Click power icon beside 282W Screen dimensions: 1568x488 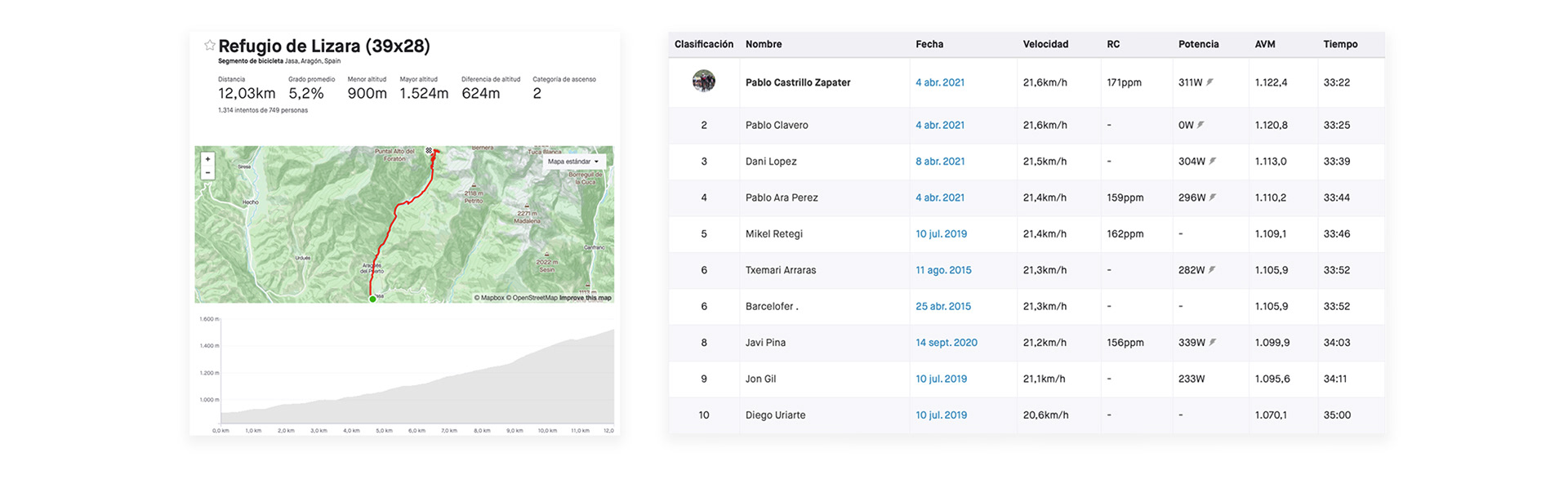(1212, 269)
